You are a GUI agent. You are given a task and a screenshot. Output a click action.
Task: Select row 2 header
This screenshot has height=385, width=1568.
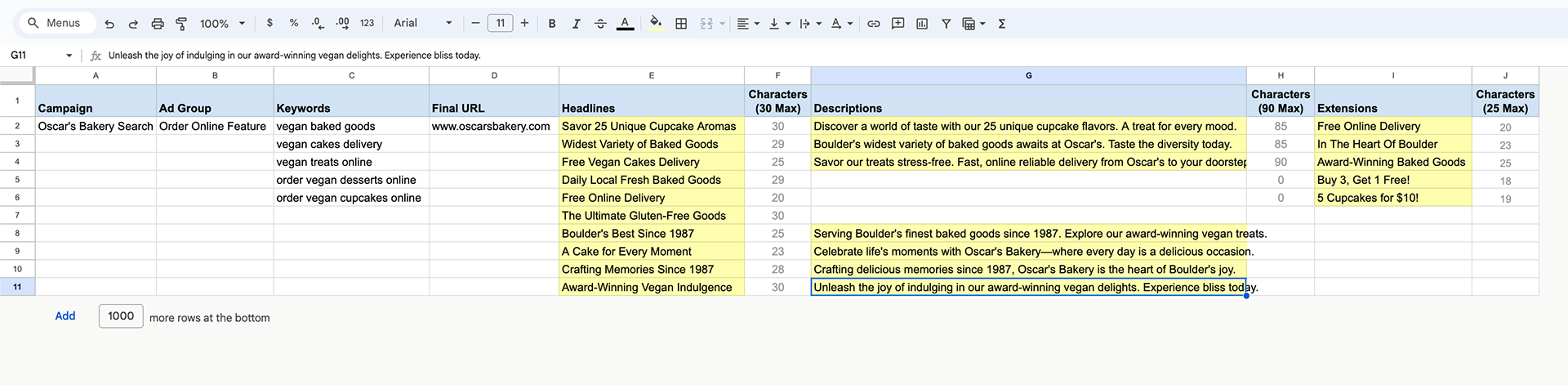17,126
